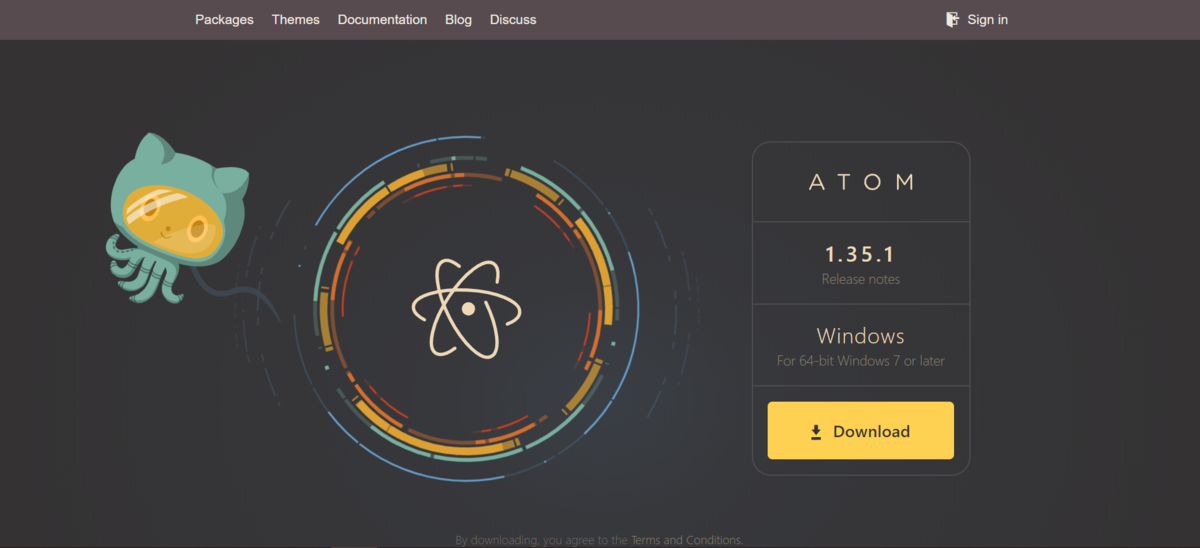The image size is (1200, 548).
Task: Click the ATOM title text
Action: [861, 182]
